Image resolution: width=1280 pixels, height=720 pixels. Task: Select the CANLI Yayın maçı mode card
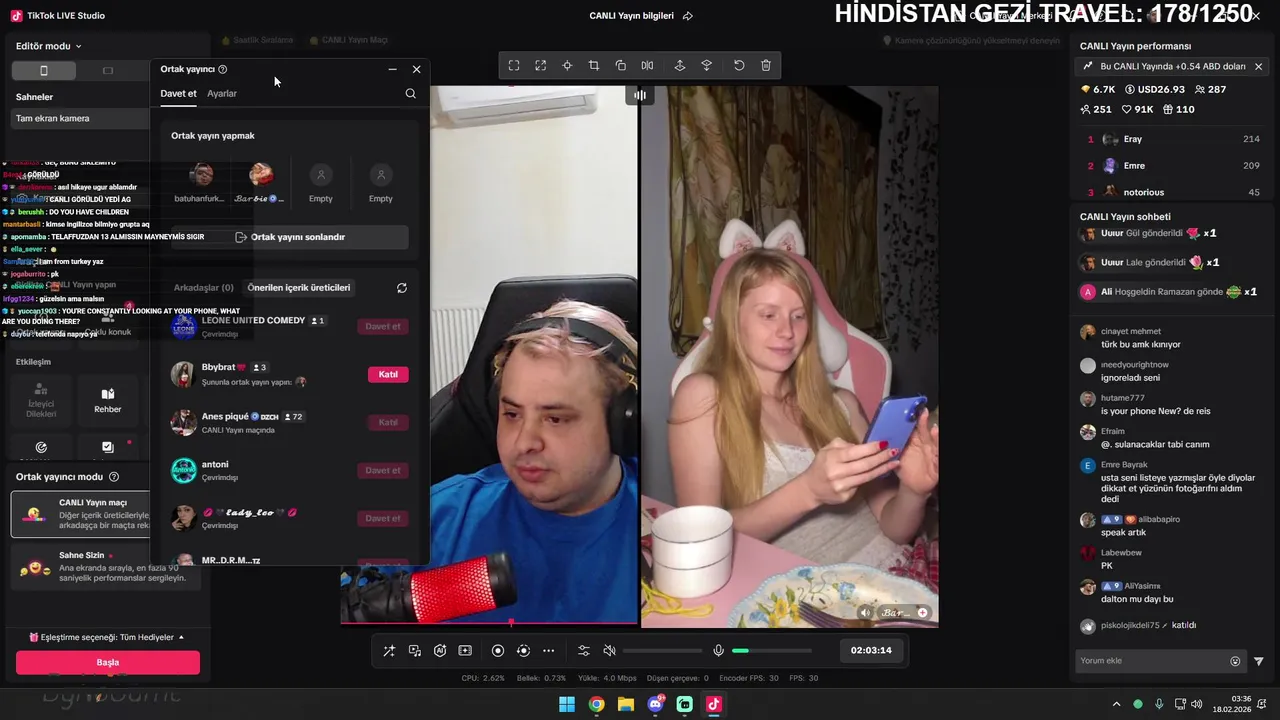(x=80, y=514)
